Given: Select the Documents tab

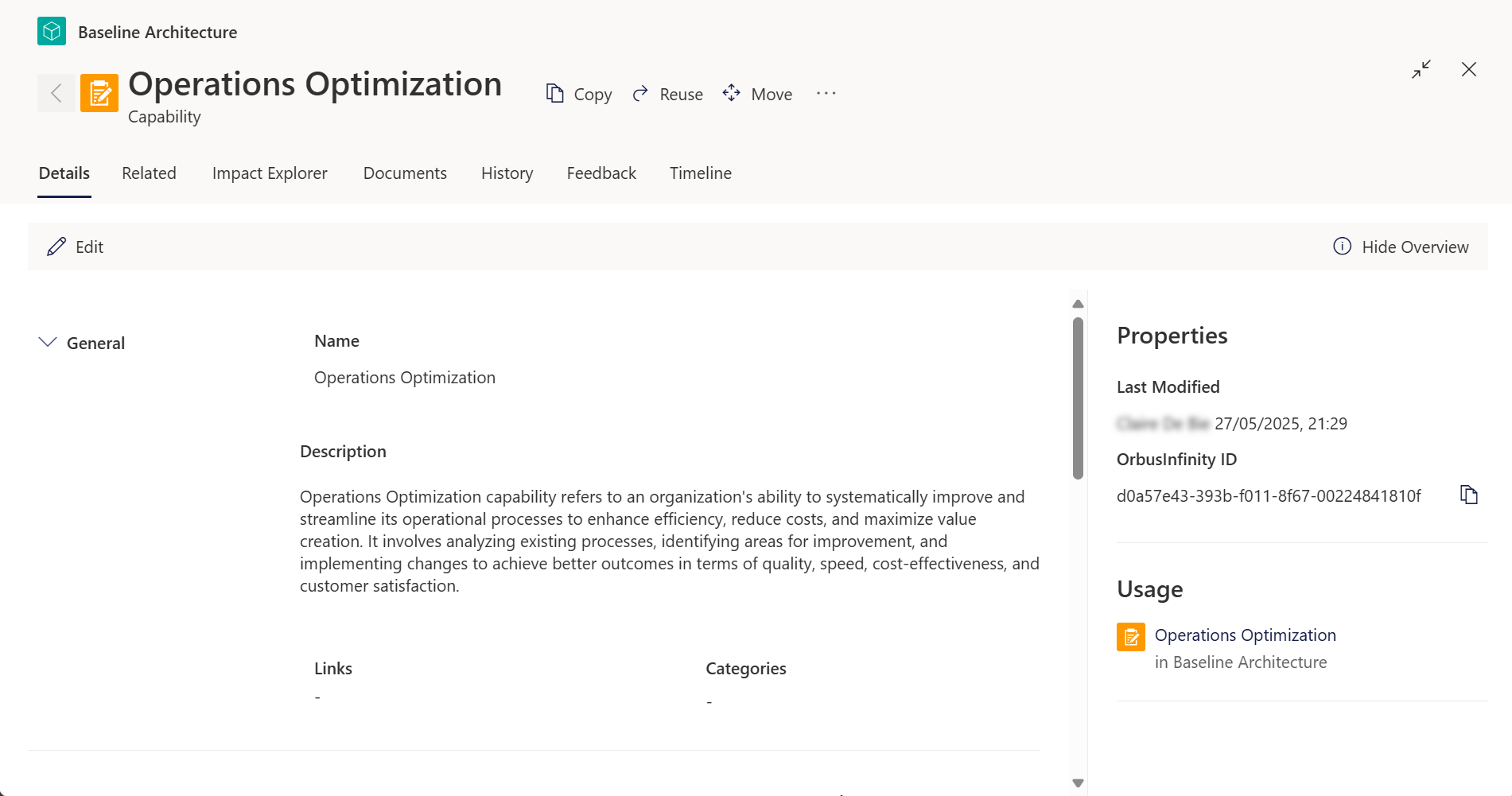Looking at the screenshot, I should click(405, 173).
